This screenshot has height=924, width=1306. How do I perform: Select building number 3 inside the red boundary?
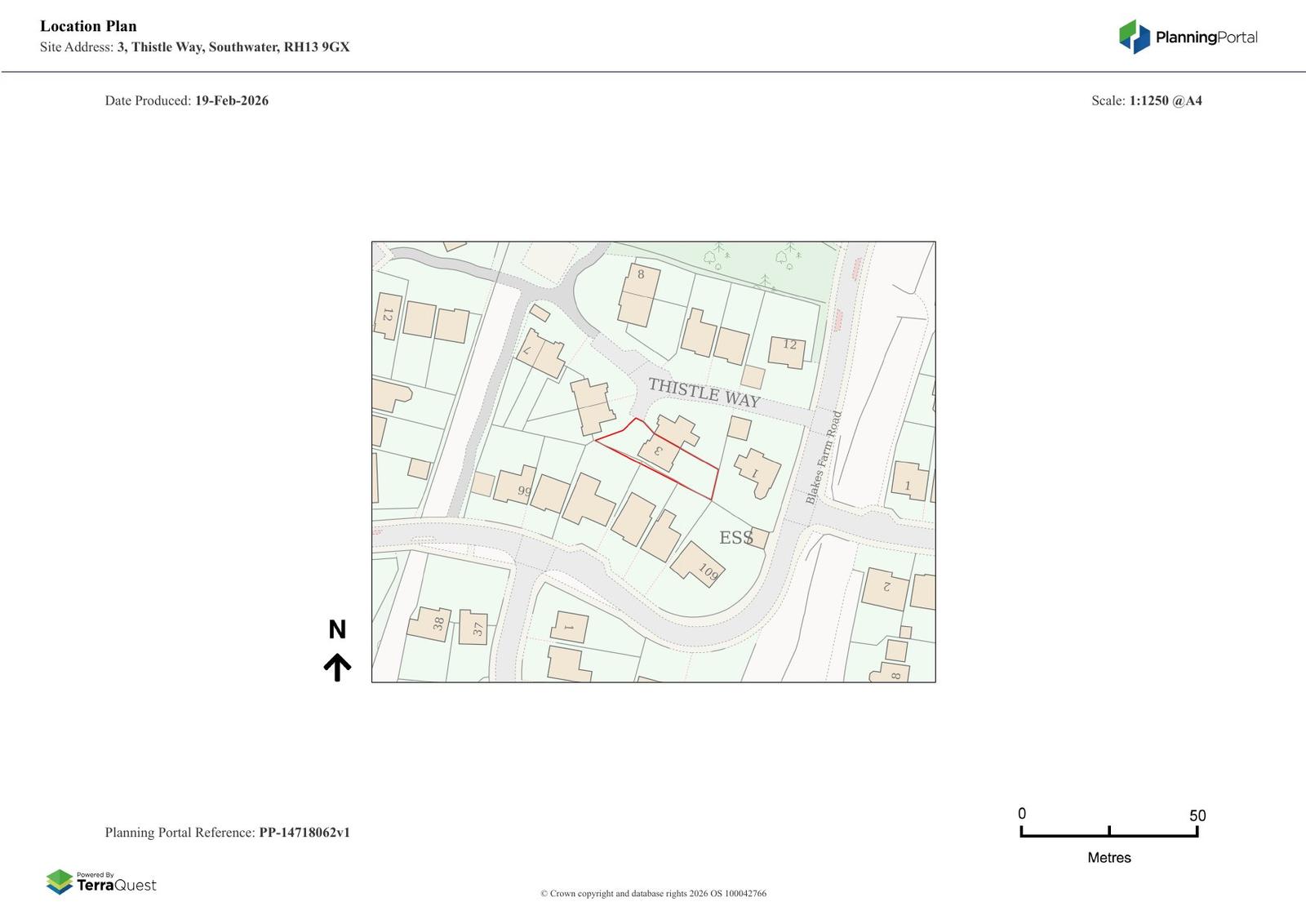pos(658,451)
